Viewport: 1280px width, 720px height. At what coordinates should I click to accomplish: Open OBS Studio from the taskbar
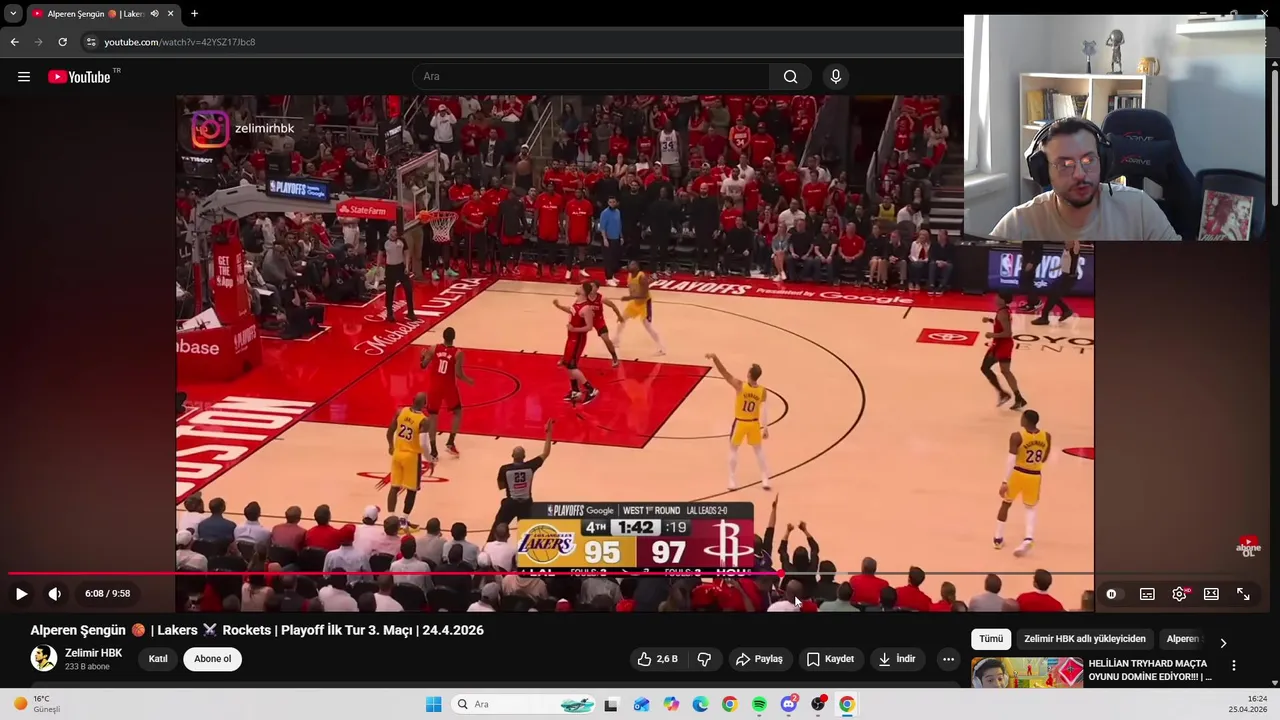tap(818, 705)
